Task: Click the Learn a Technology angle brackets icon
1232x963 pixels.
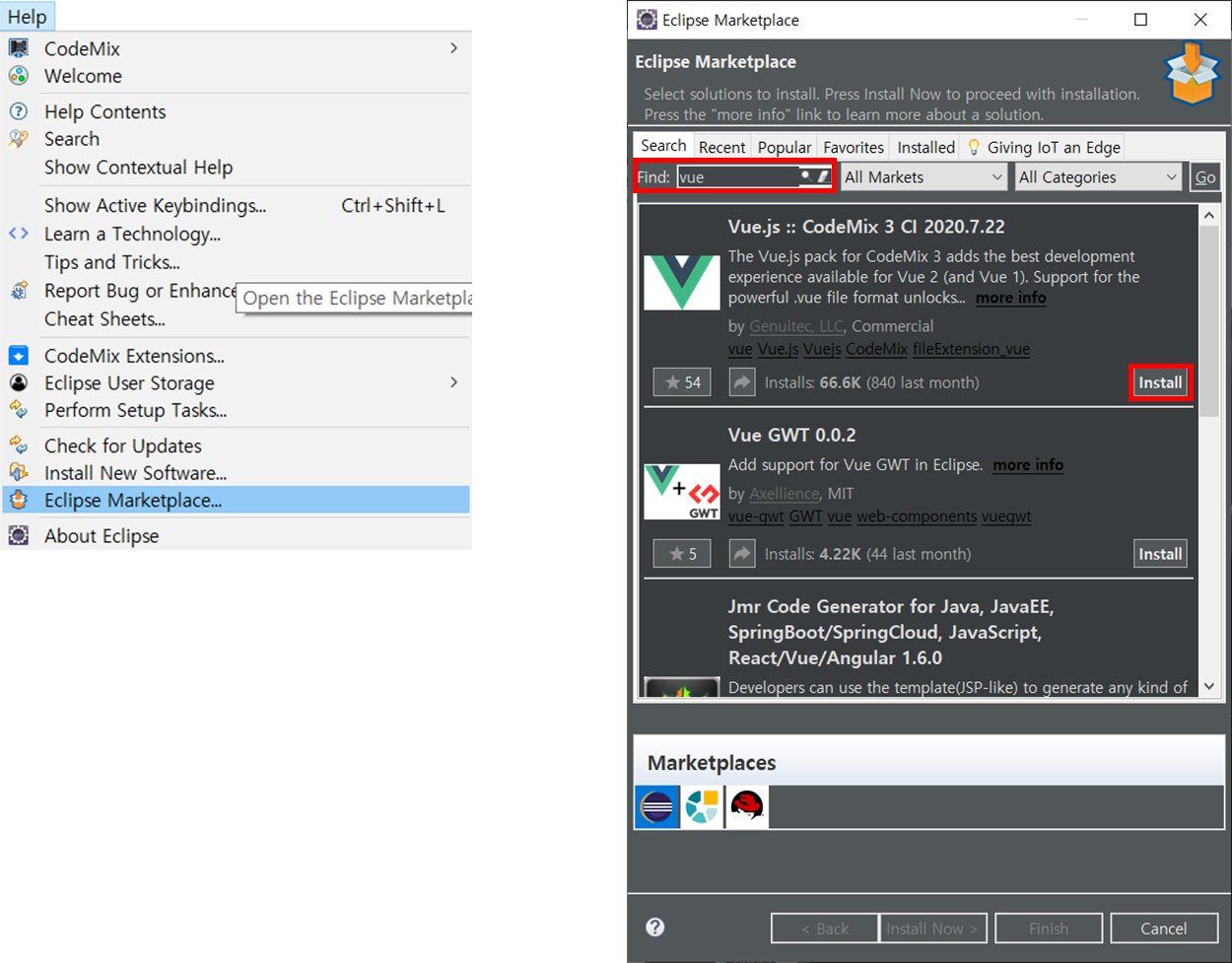Action: (19, 234)
